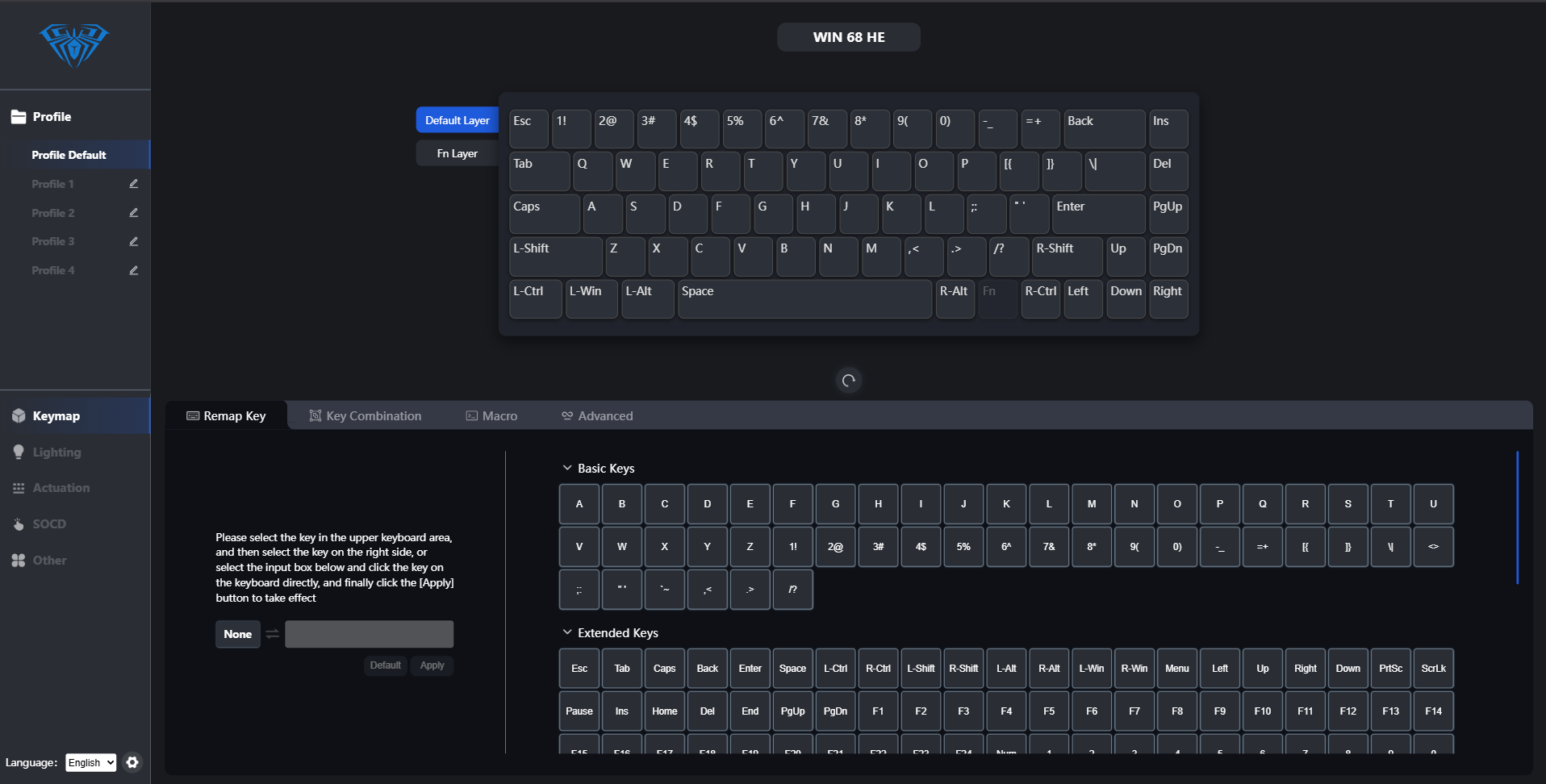Choose Menu in Extended Keys

(1177, 669)
